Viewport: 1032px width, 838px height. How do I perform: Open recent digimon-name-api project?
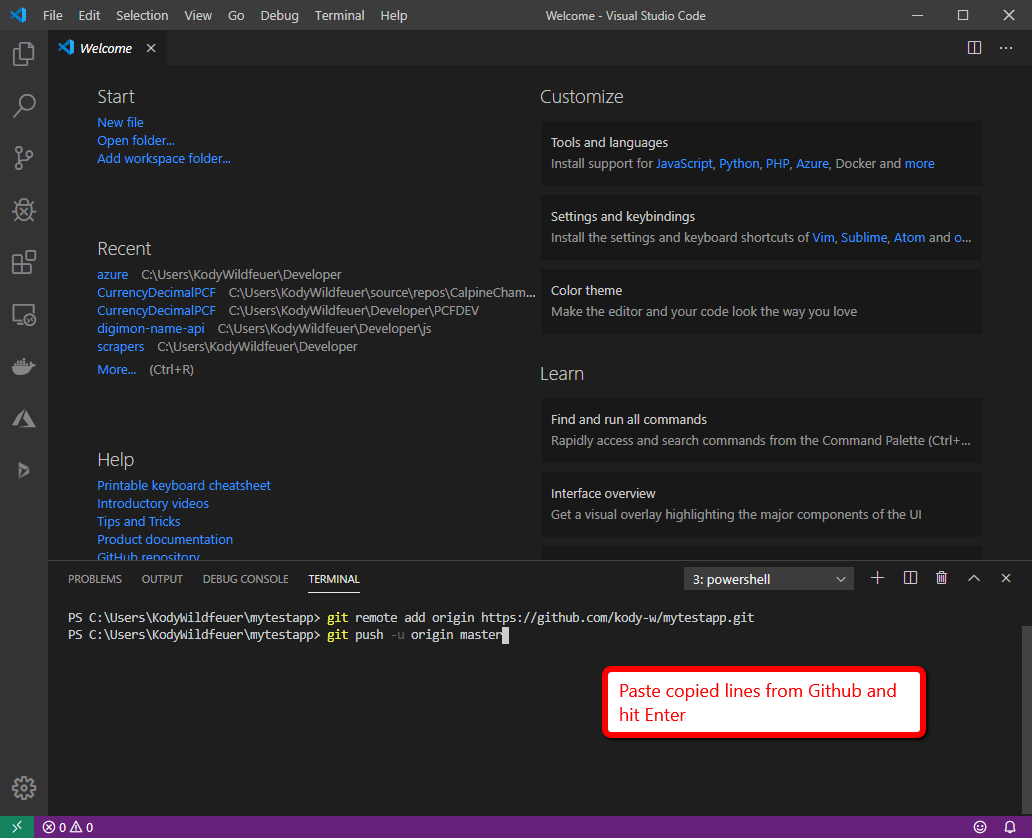click(151, 328)
